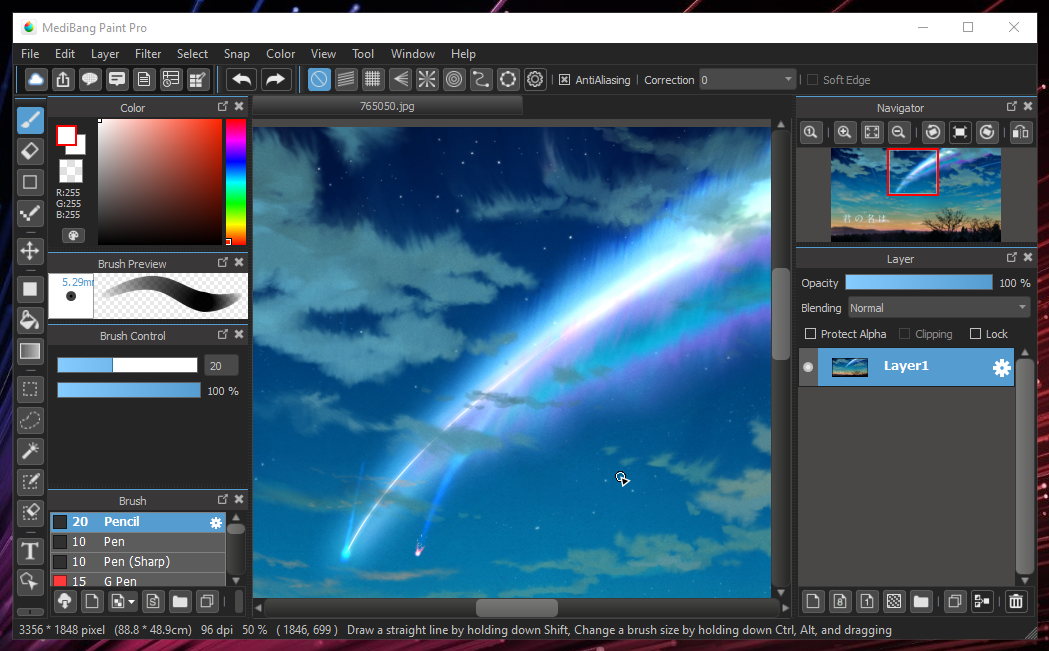Close the Brush Preview panel
This screenshot has width=1049, height=651.
[x=239, y=262]
